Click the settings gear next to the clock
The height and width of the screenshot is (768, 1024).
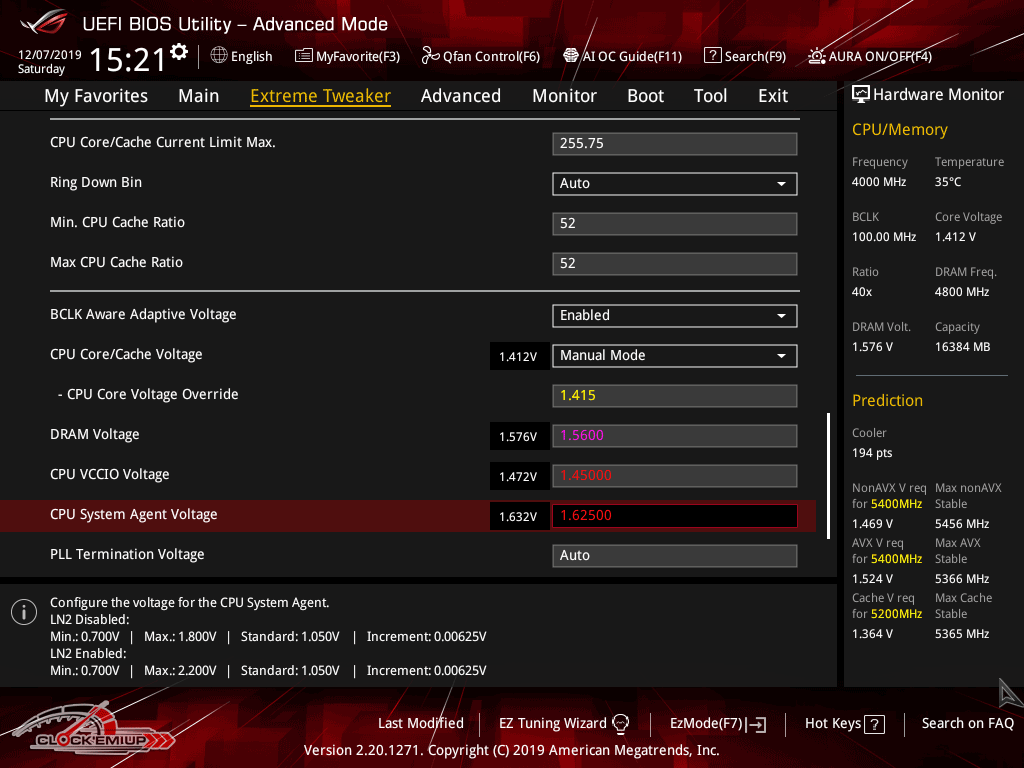click(179, 51)
